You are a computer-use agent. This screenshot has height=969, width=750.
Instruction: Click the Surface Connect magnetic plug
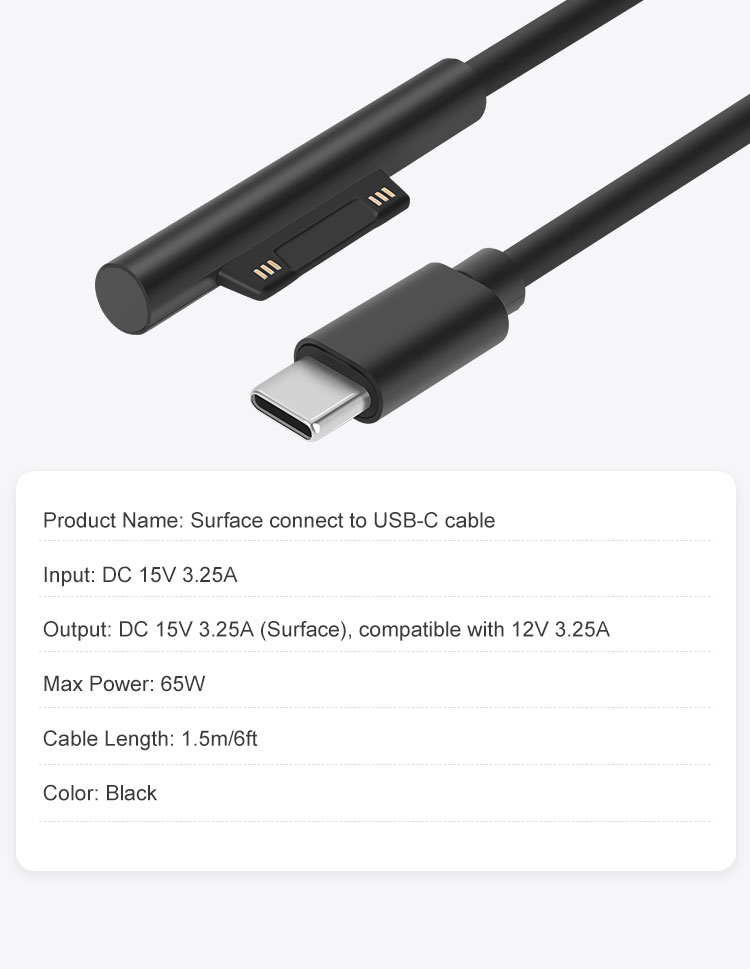[314, 237]
